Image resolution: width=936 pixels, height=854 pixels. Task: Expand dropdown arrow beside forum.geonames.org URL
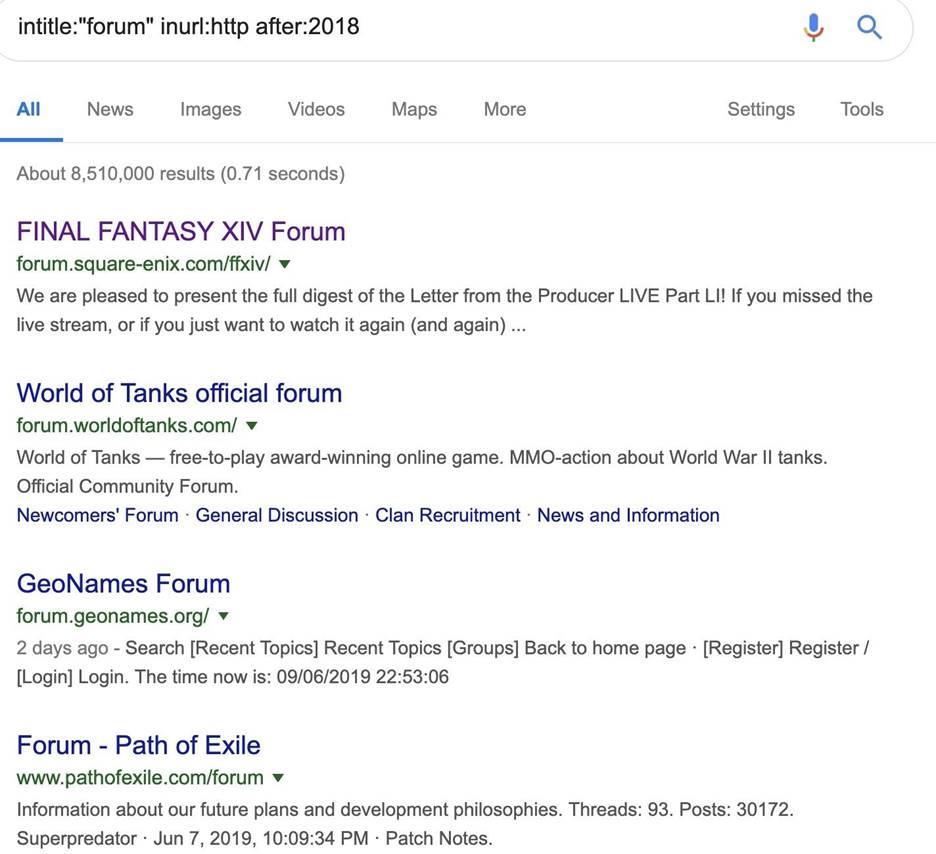coord(224,616)
